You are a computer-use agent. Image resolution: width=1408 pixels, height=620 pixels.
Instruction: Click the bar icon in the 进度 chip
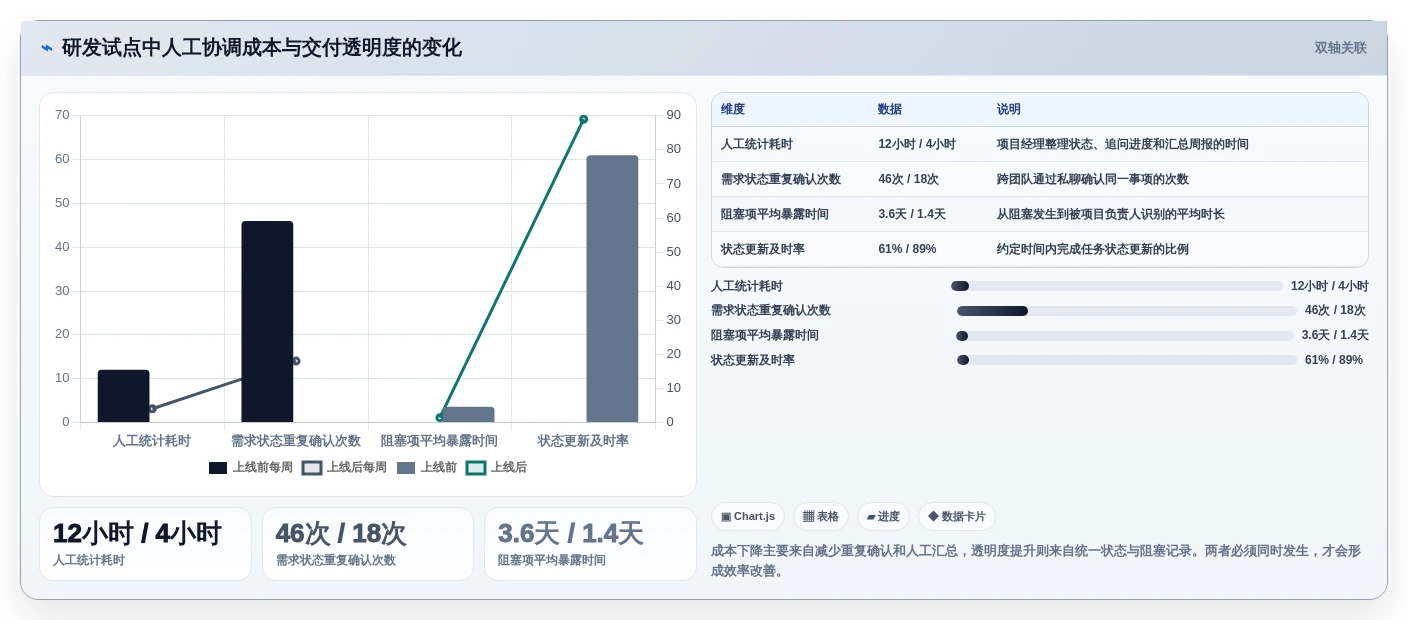(871, 517)
